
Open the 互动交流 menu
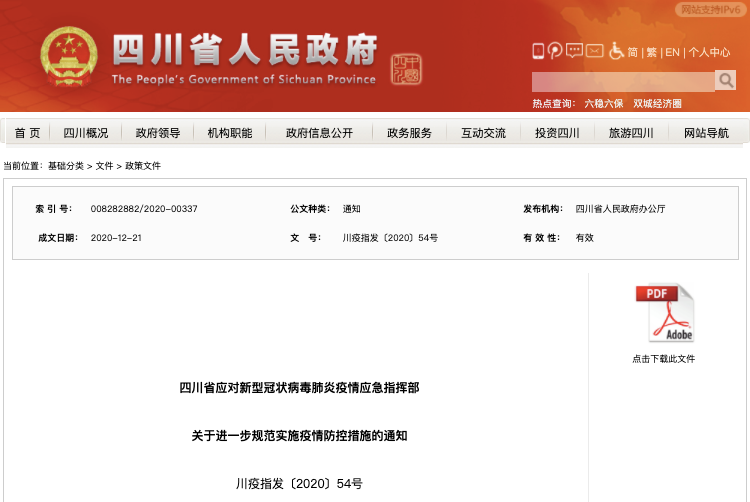(484, 133)
